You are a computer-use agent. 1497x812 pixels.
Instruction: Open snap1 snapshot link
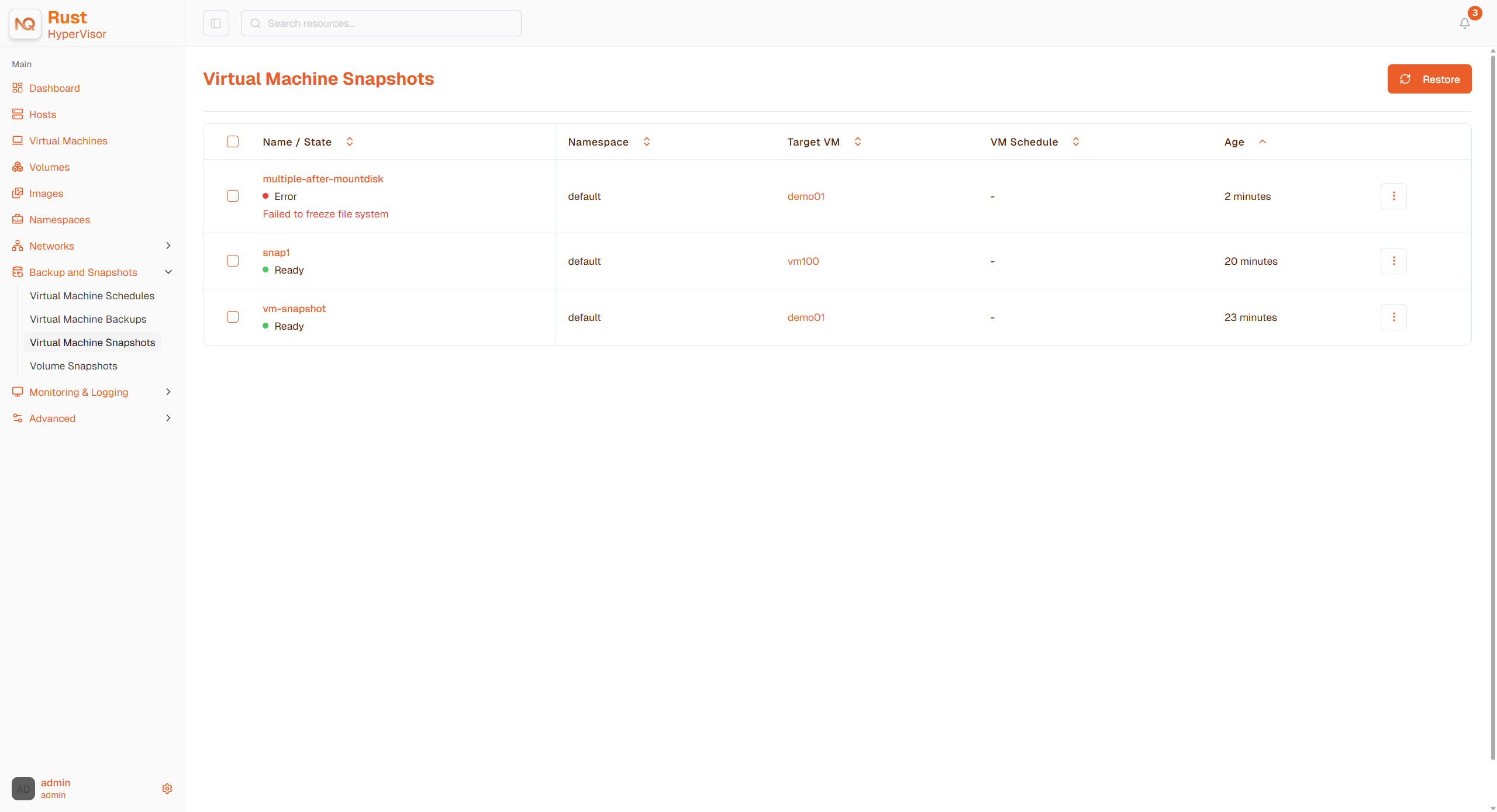pyautogui.click(x=276, y=253)
